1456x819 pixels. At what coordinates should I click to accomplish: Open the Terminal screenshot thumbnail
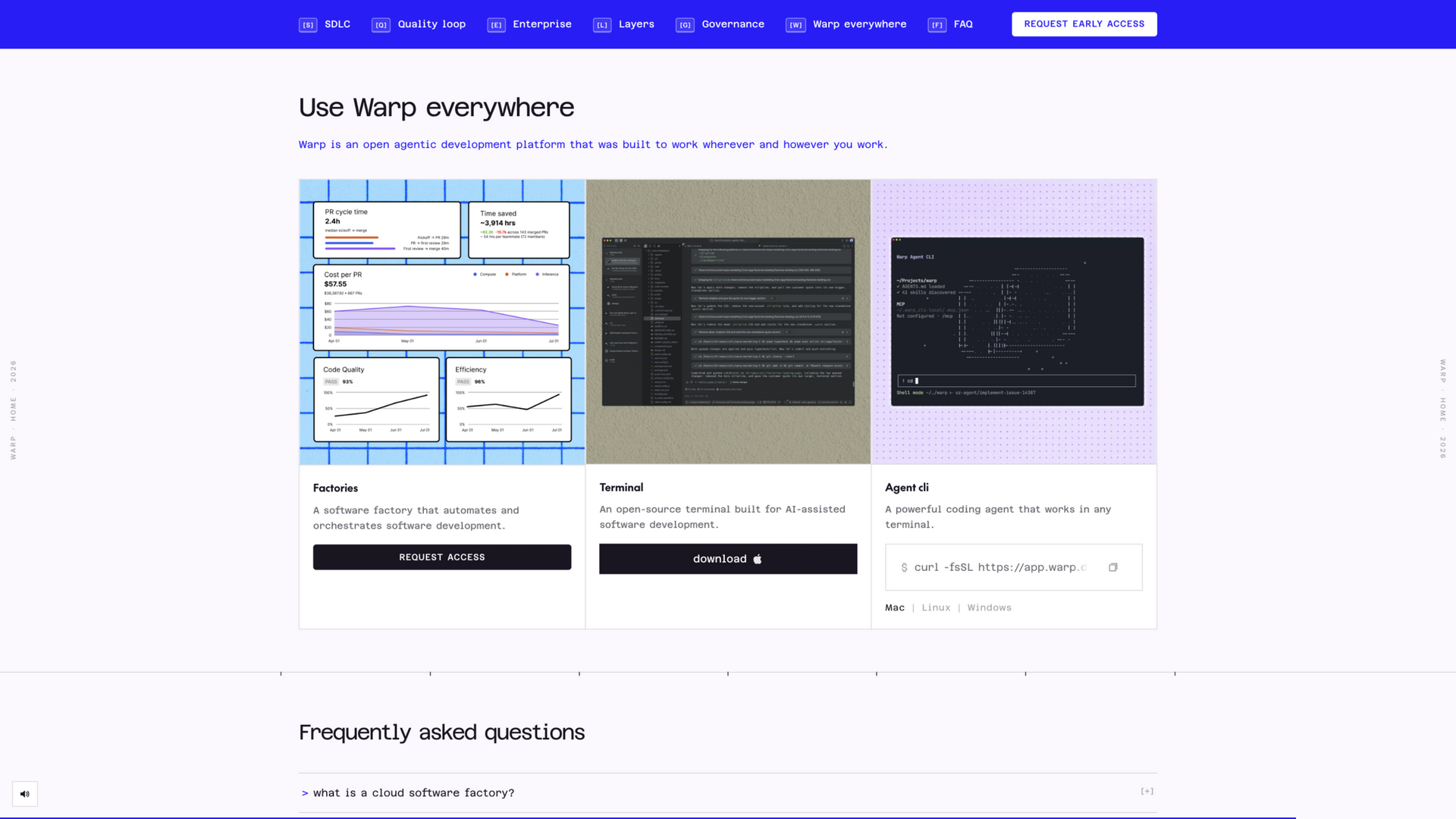pyautogui.click(x=728, y=322)
